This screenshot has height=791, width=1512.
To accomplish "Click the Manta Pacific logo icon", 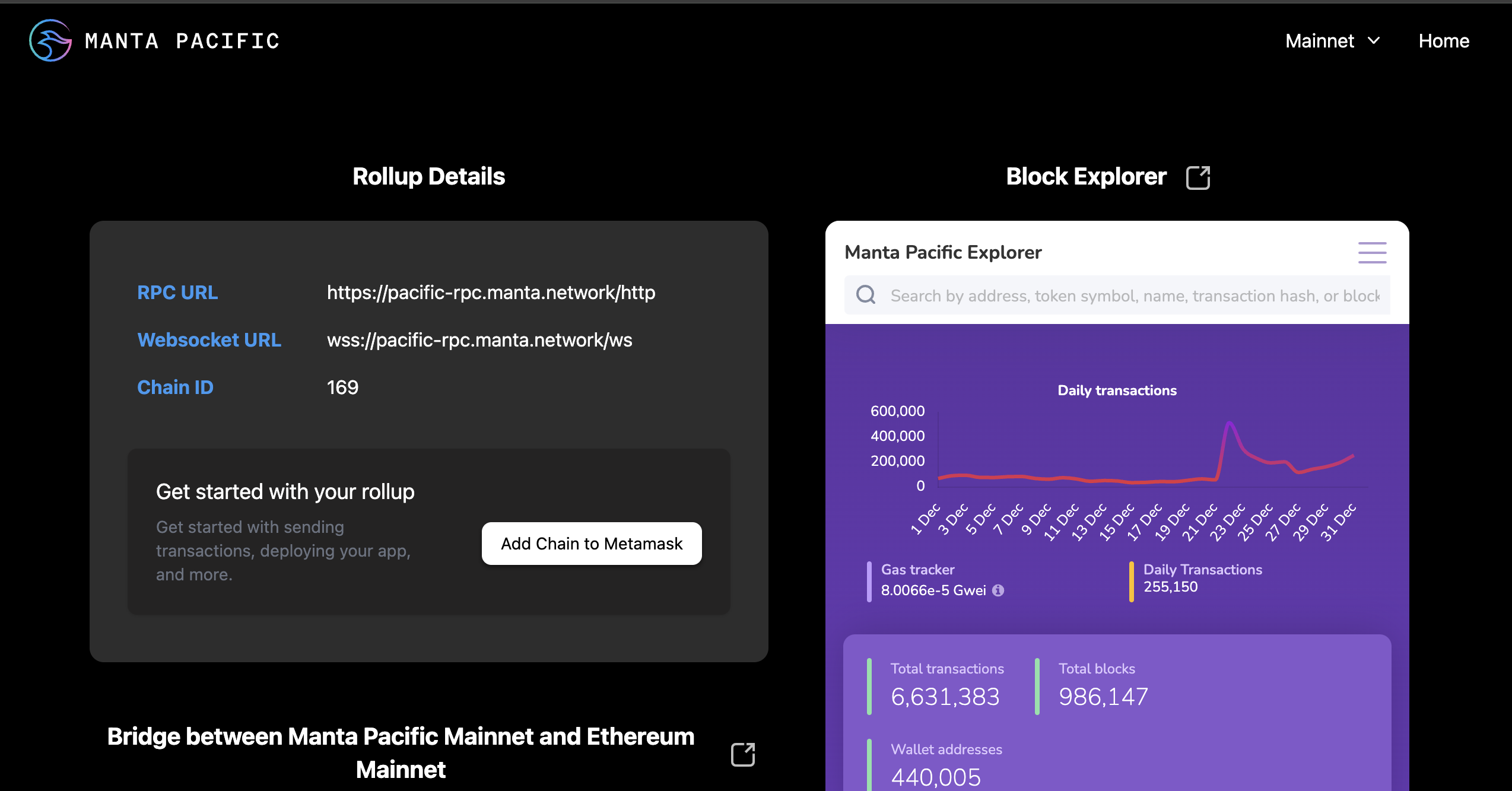I will point(50,40).
